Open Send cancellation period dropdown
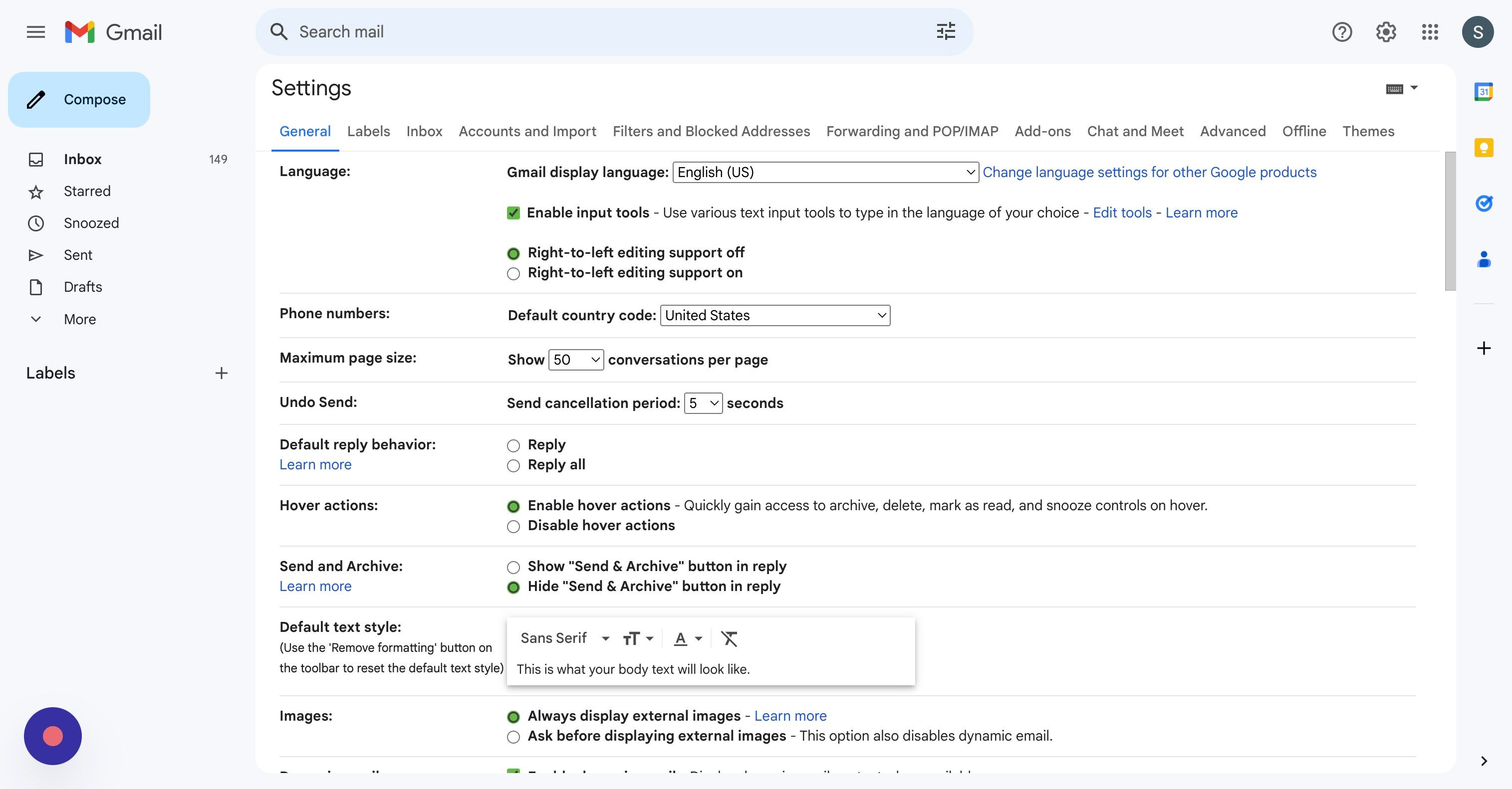 [703, 403]
